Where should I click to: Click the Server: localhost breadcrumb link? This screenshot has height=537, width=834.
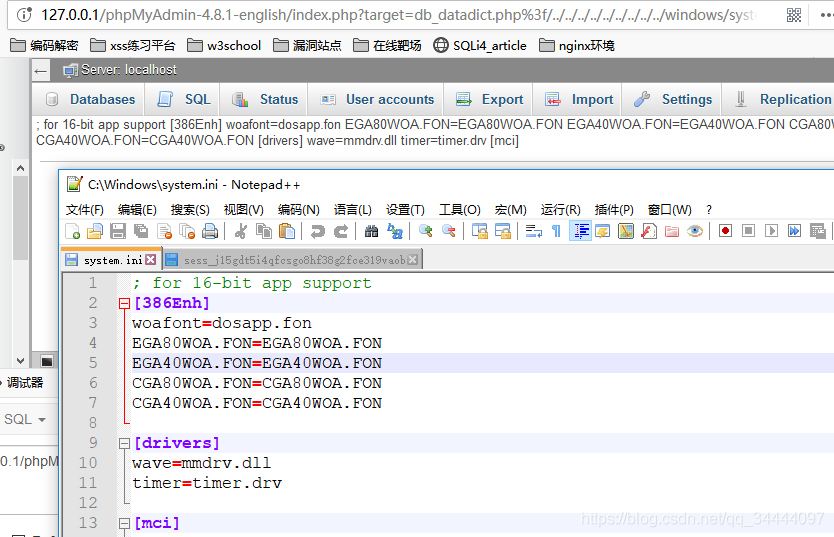tap(129, 70)
